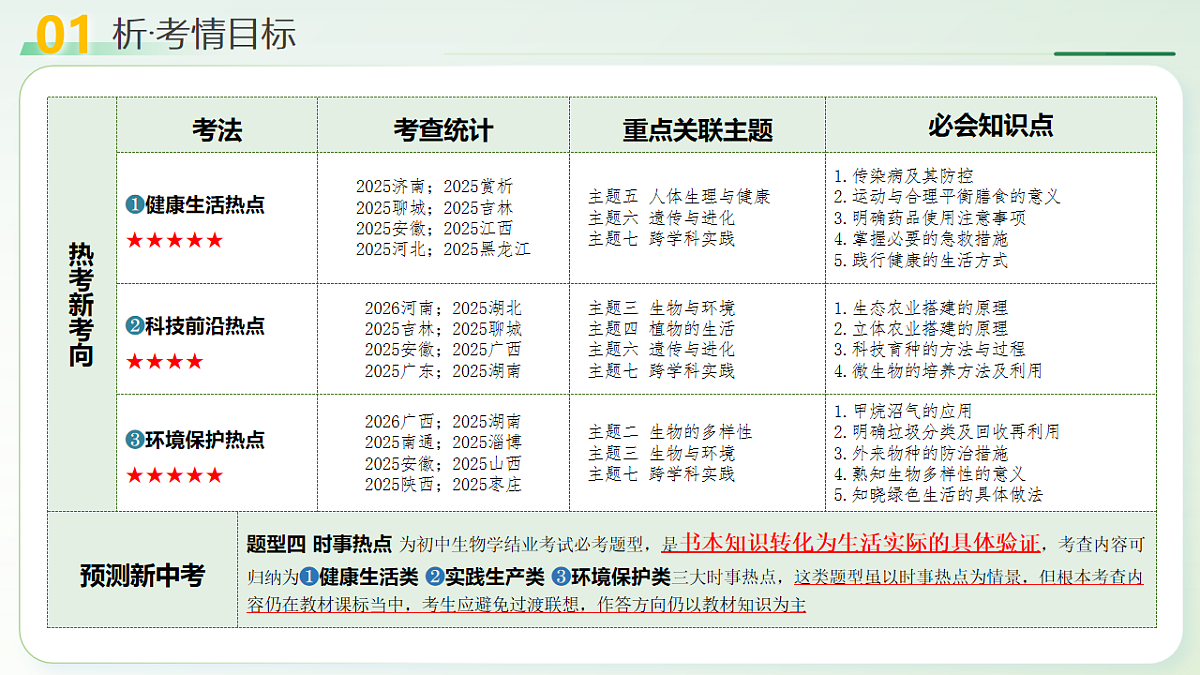Click '5.知晓绿色生活的具体做法'

[x=938, y=495]
